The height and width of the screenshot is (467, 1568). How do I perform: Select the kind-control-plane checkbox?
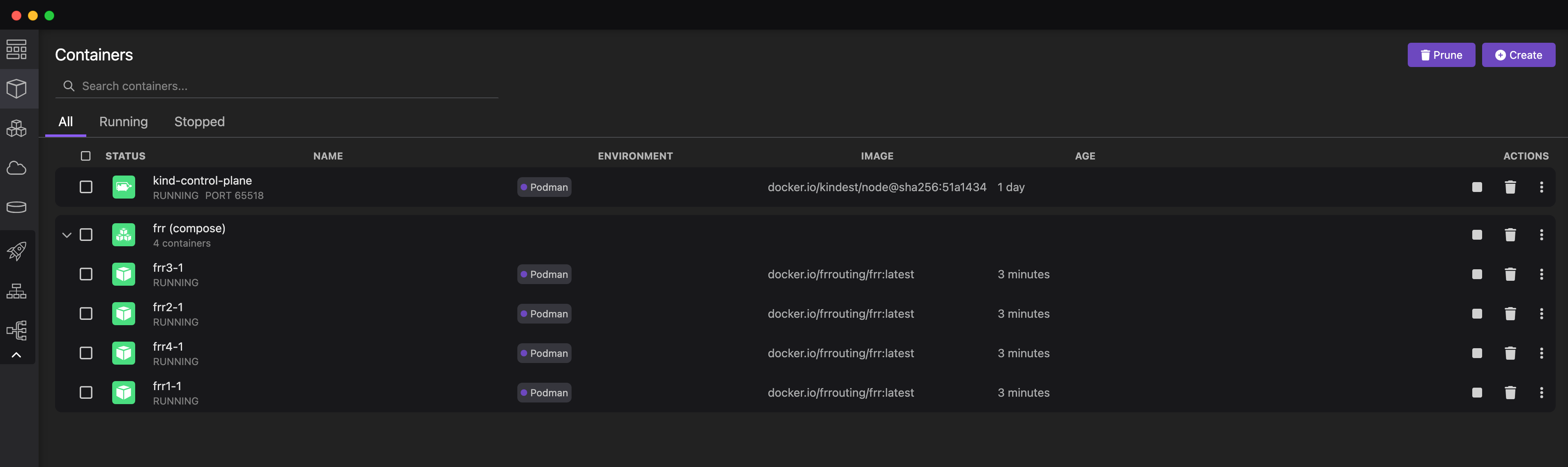[86, 187]
